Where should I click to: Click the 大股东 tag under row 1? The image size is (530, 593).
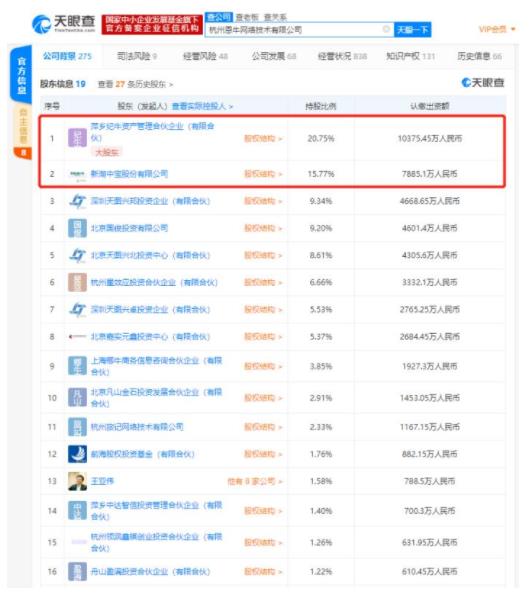107,152
